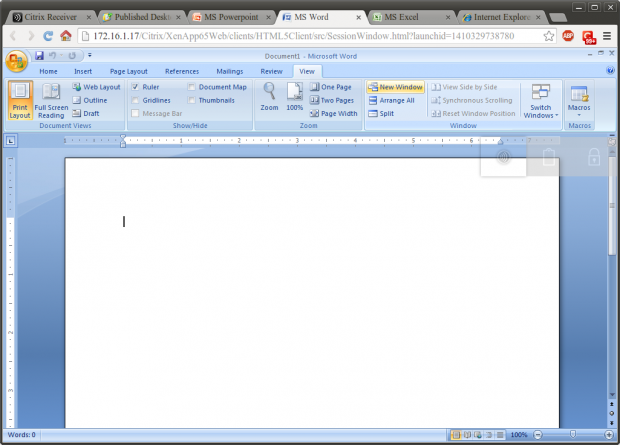Click Words: 0 in status bar
The height and width of the screenshot is (445, 620).
tap(21, 435)
